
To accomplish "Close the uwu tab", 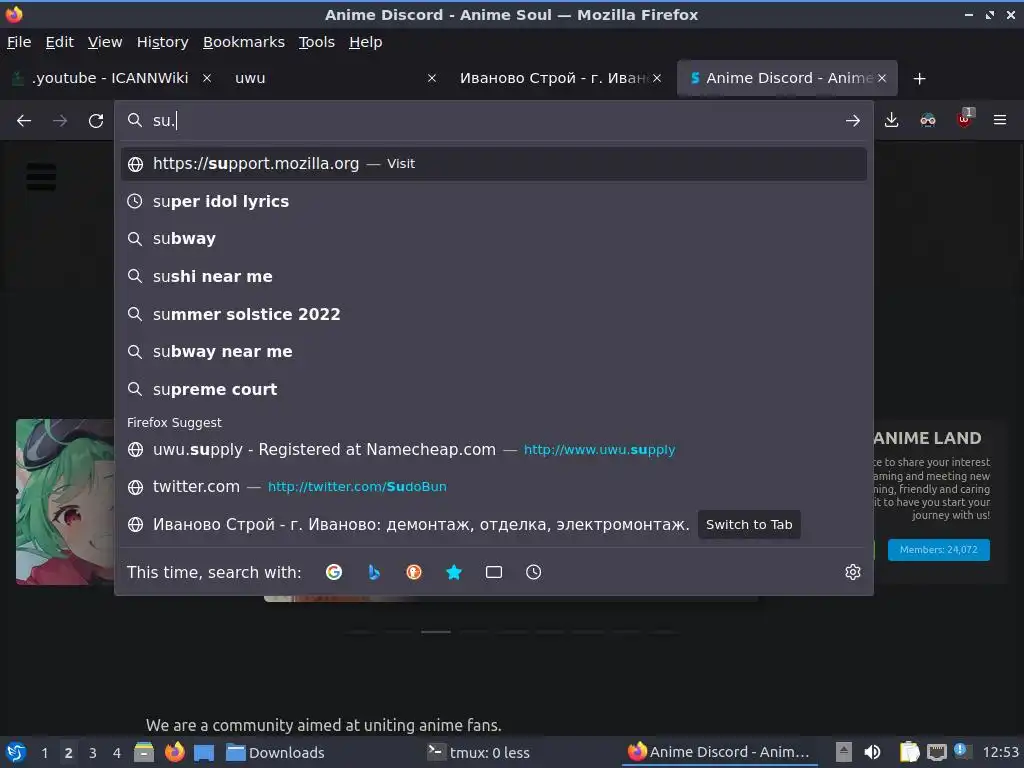I will click(x=432, y=78).
